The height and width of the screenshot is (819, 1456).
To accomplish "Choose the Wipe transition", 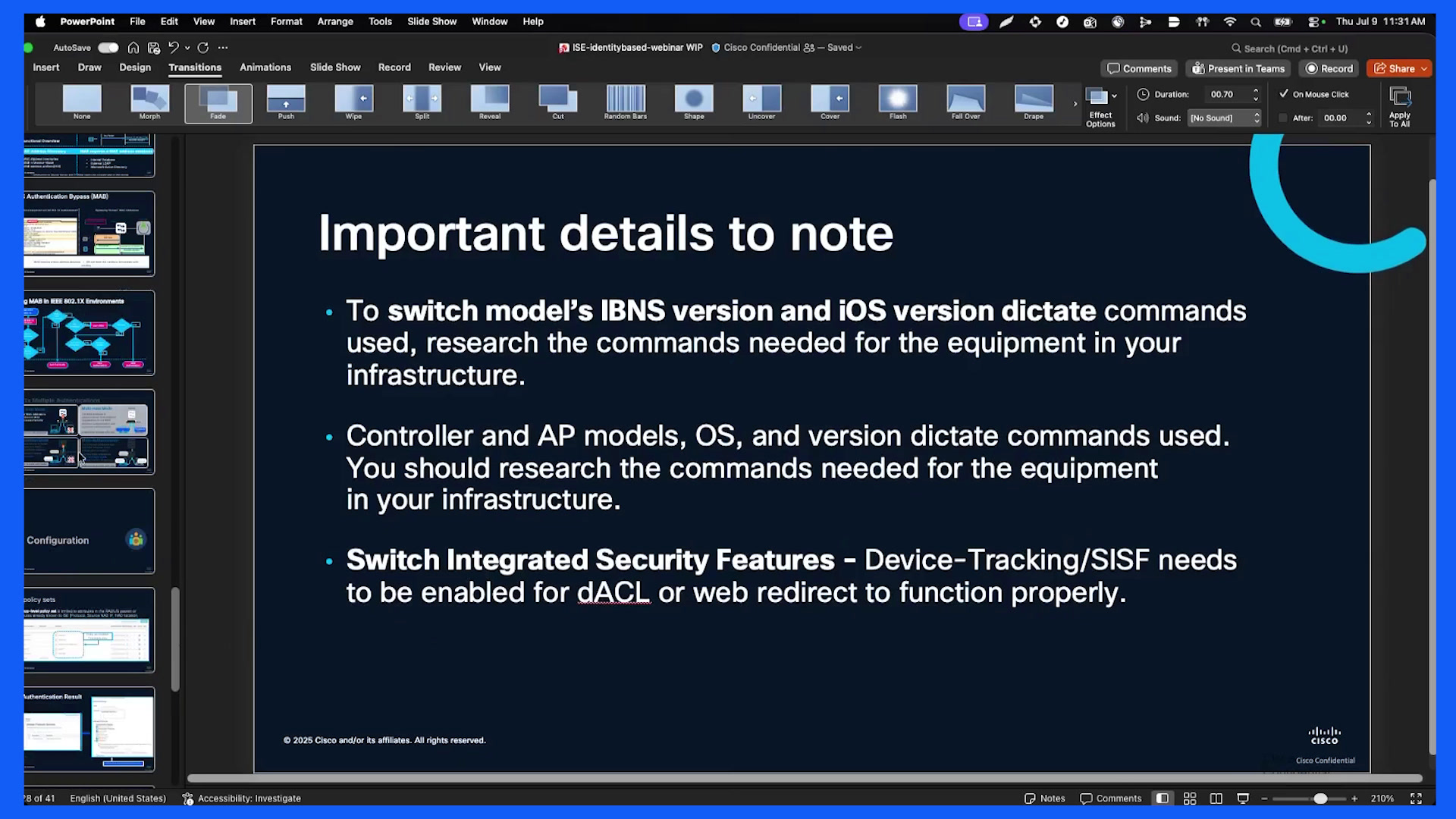I will pyautogui.click(x=353, y=102).
